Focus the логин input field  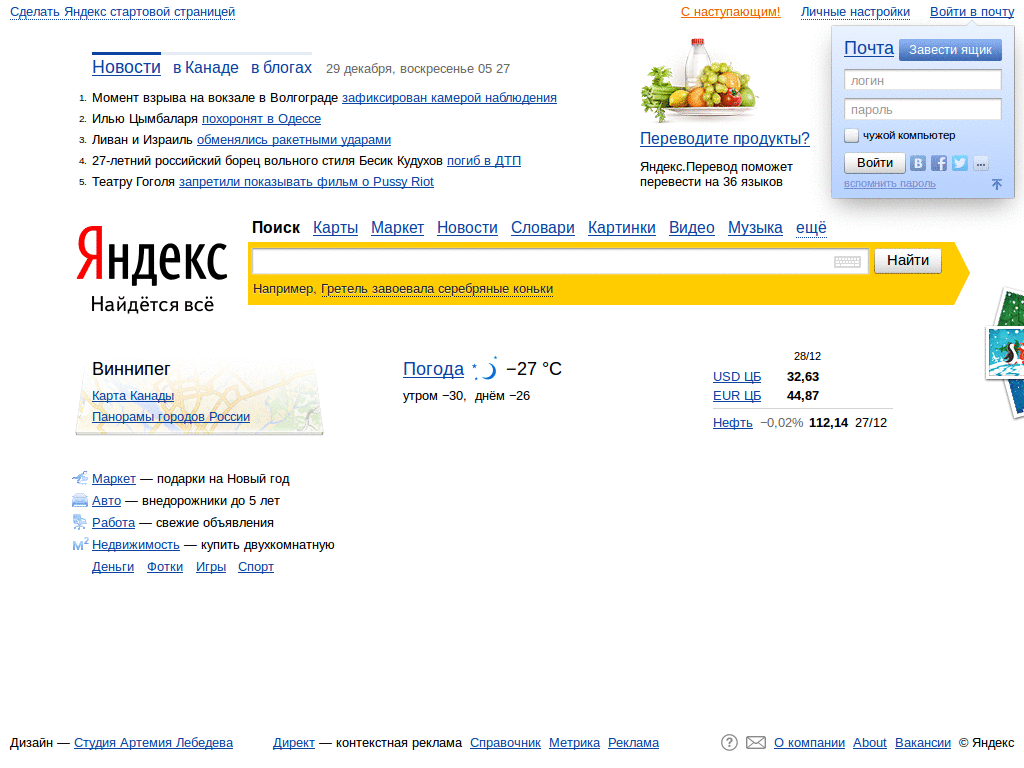(x=923, y=80)
